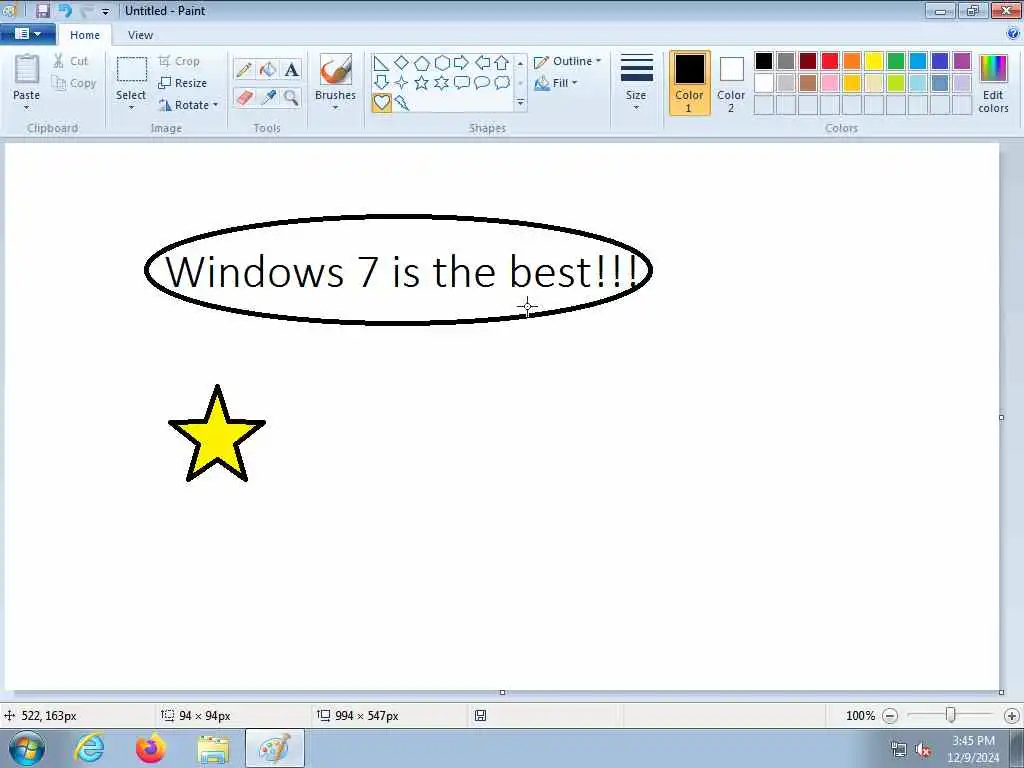Viewport: 1024px width, 768px height.
Task: Pick the purple color swatch
Action: click(x=962, y=61)
